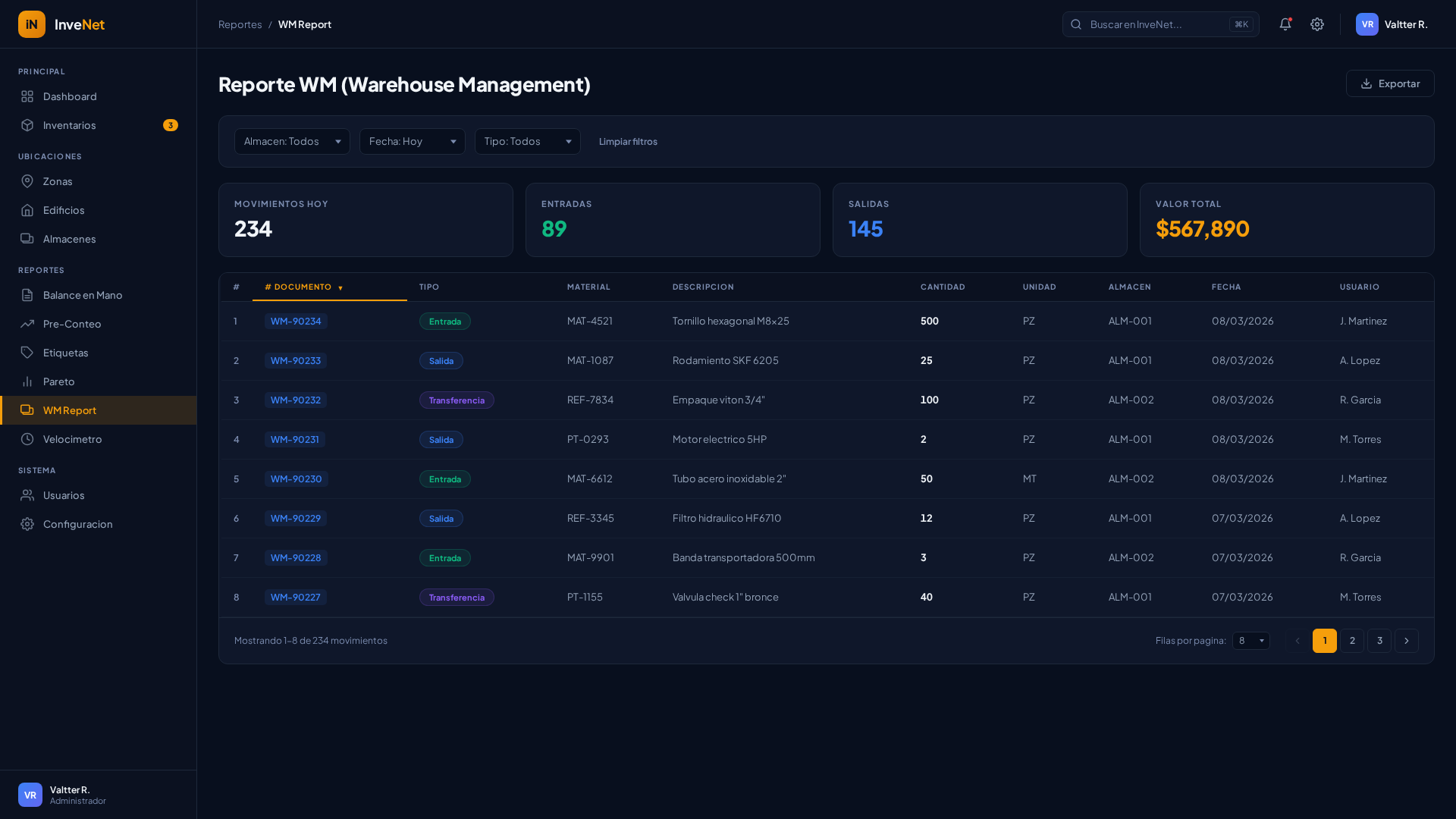The height and width of the screenshot is (819, 1456).
Task: Change rows per page dropdown
Action: coord(1250,641)
